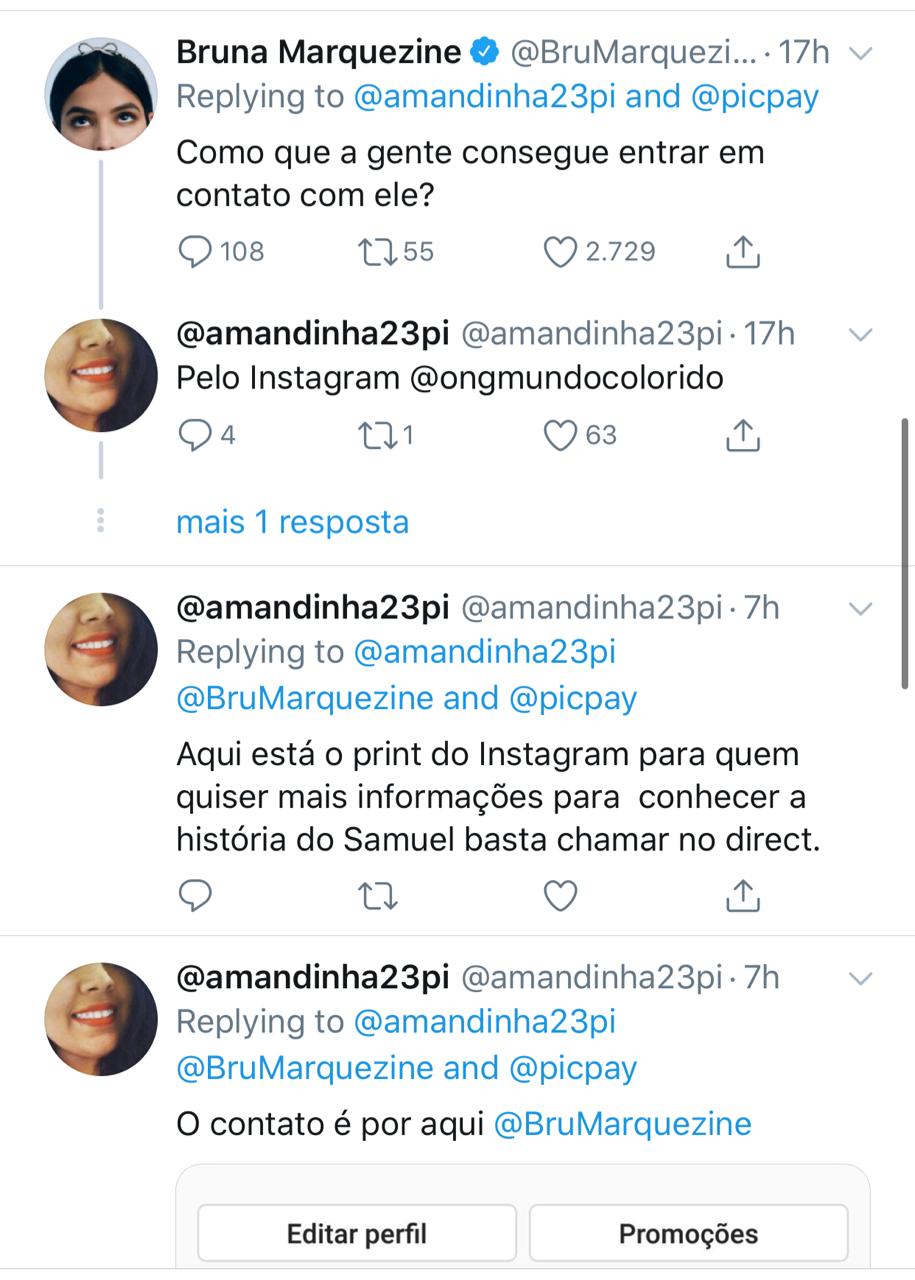This screenshot has width=915, height=1280.
Task: Reply to Bruna Marquezine's tweet
Action: pos(195,251)
